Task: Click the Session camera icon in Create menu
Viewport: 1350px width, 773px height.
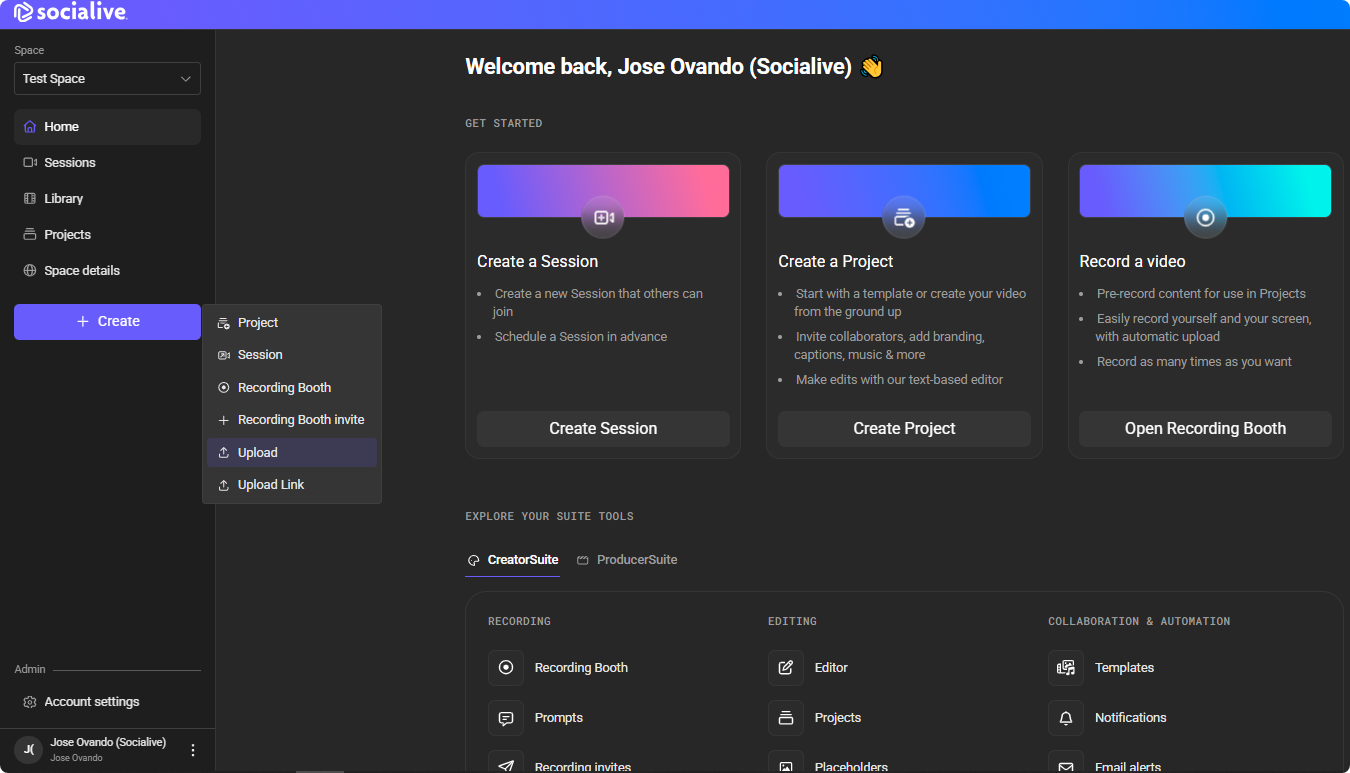Action: click(224, 355)
